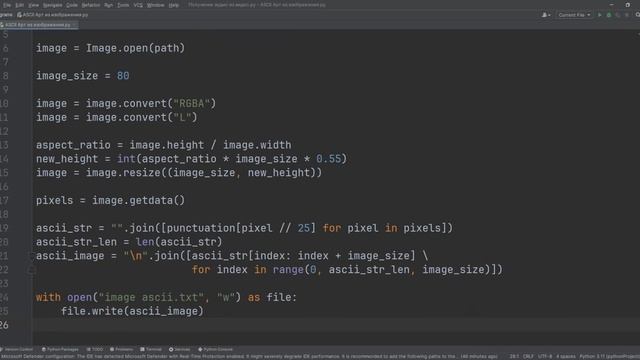640x360 pixels.
Task: Click the Microsoft Defender status bar notification
Action: click(x=249, y=357)
